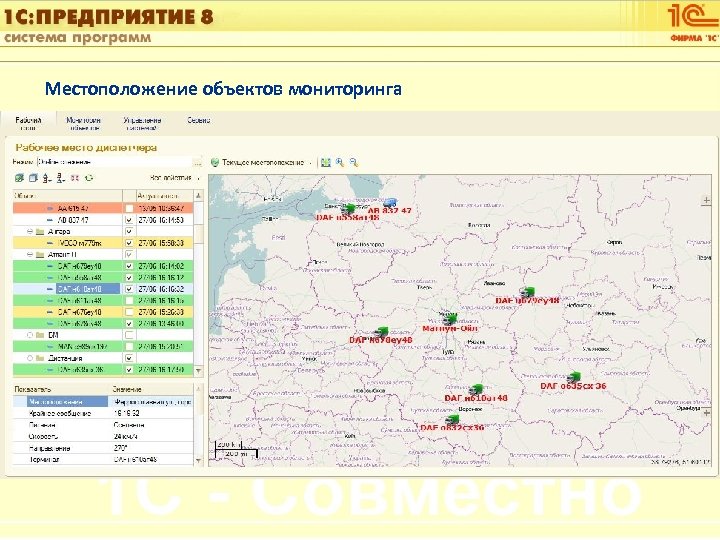This screenshot has height=540, width=720.
Task: Open the filter selection ellipsis button
Action: (197, 162)
